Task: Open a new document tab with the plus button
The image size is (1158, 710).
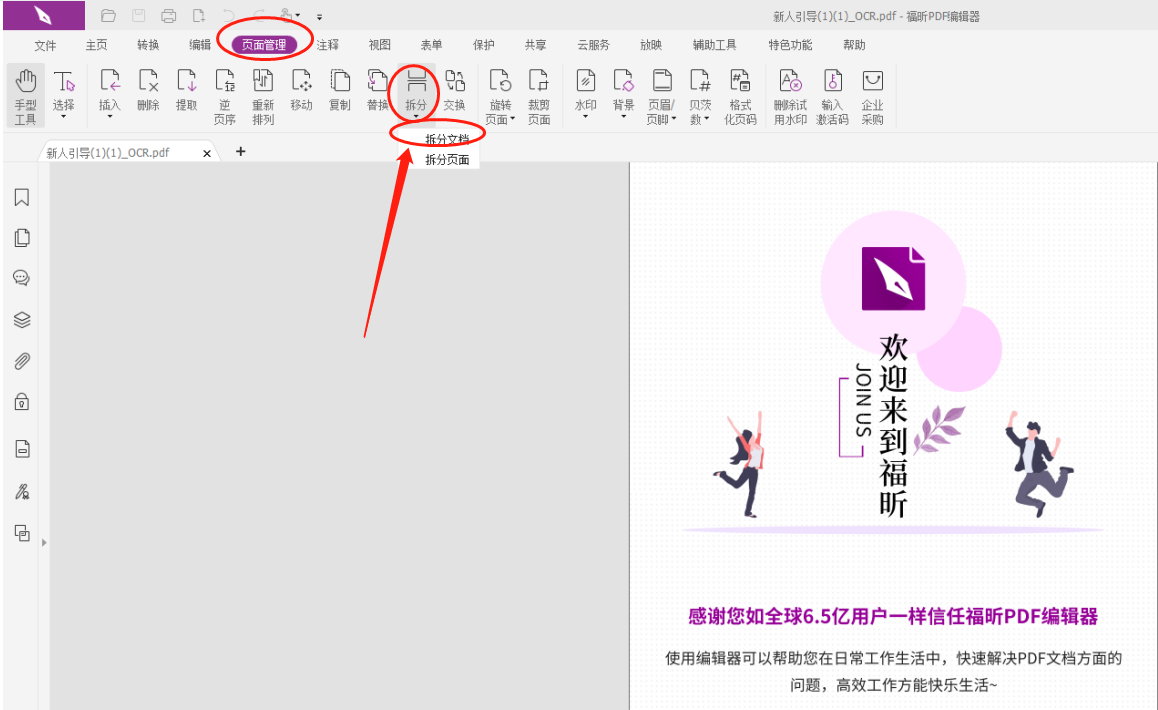Action: 240,152
